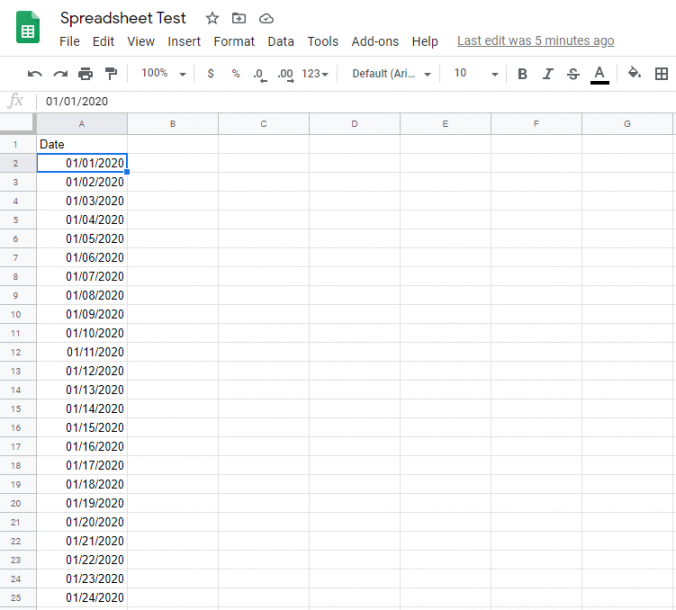Select row 10 header

[16, 314]
